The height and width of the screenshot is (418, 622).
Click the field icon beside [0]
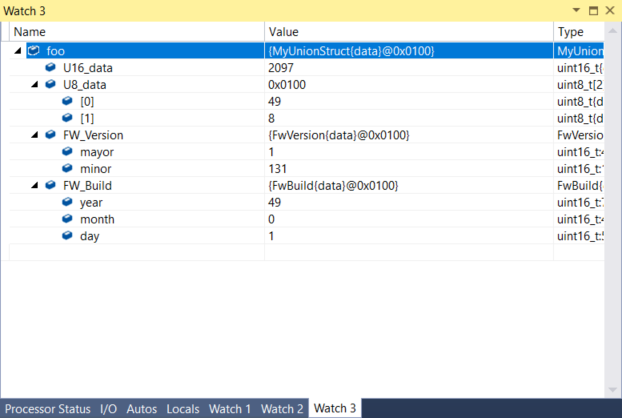tap(67, 101)
